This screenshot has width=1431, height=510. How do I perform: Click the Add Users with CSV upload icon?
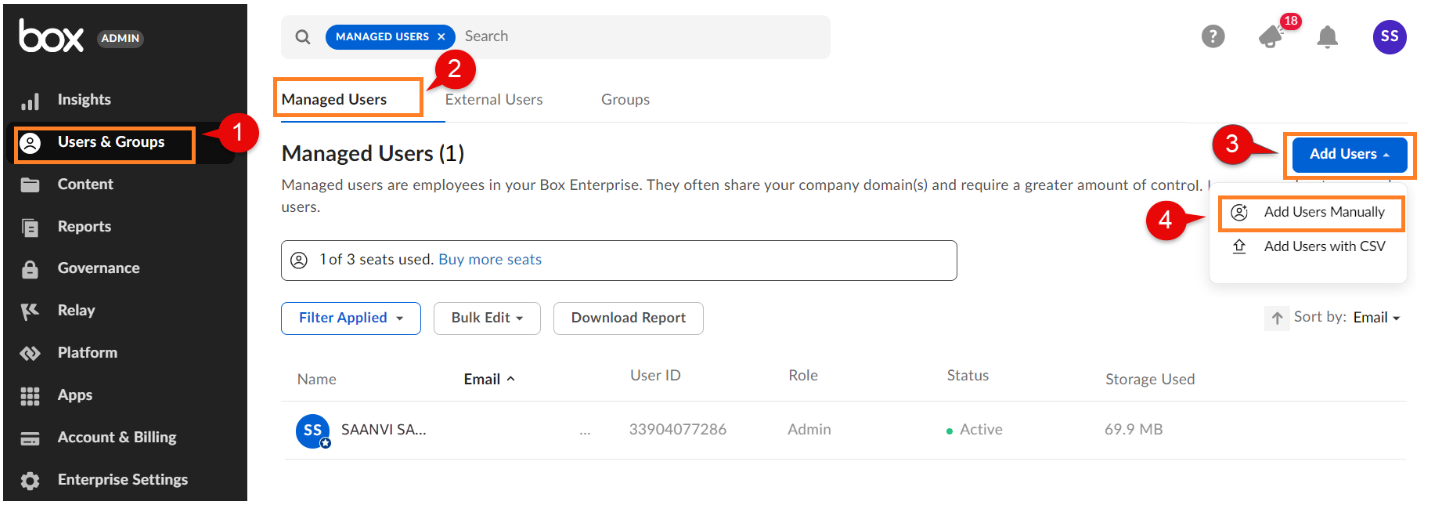1239,246
